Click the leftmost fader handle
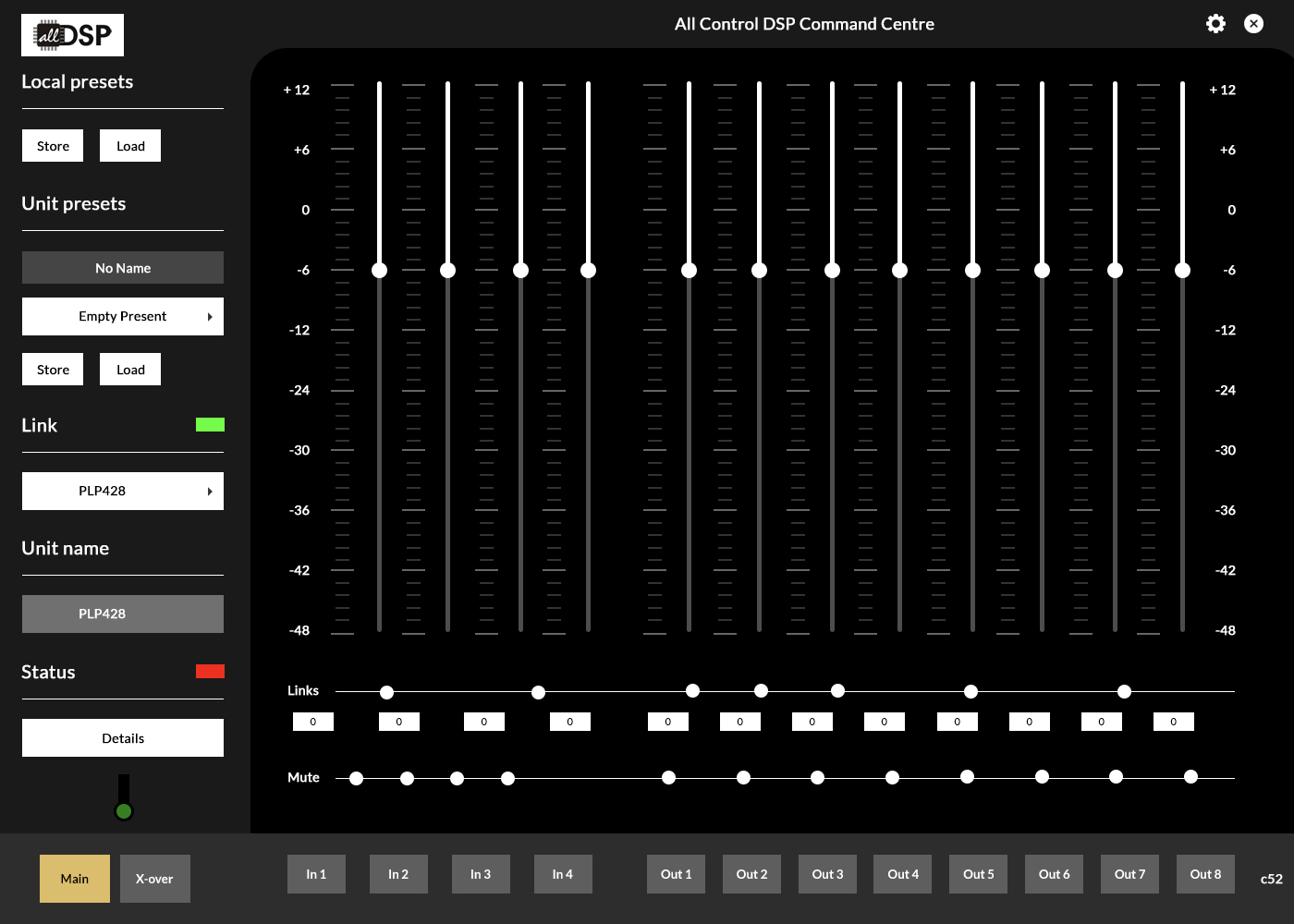The height and width of the screenshot is (924, 1294). 379,270
